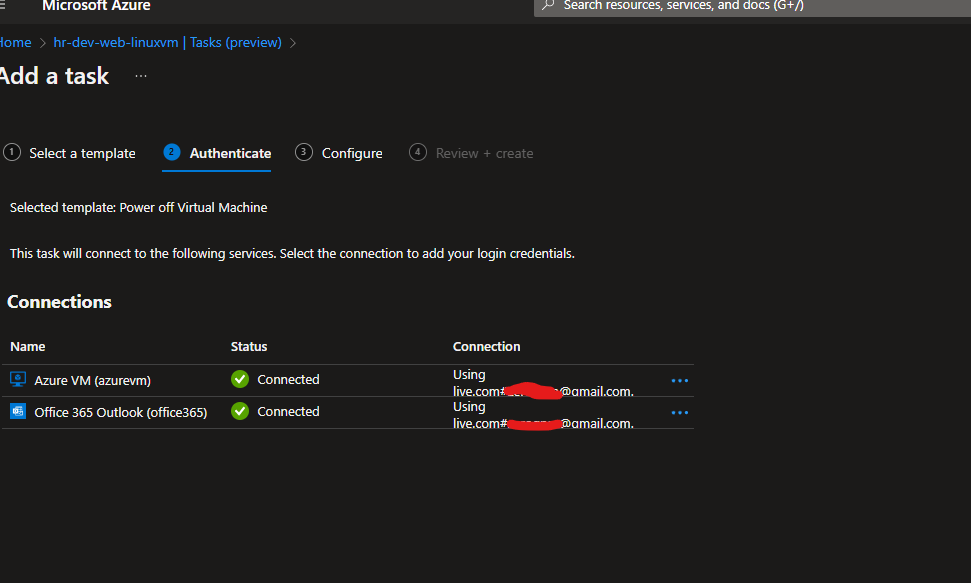Open ellipsis menu next to Add a task

141,76
